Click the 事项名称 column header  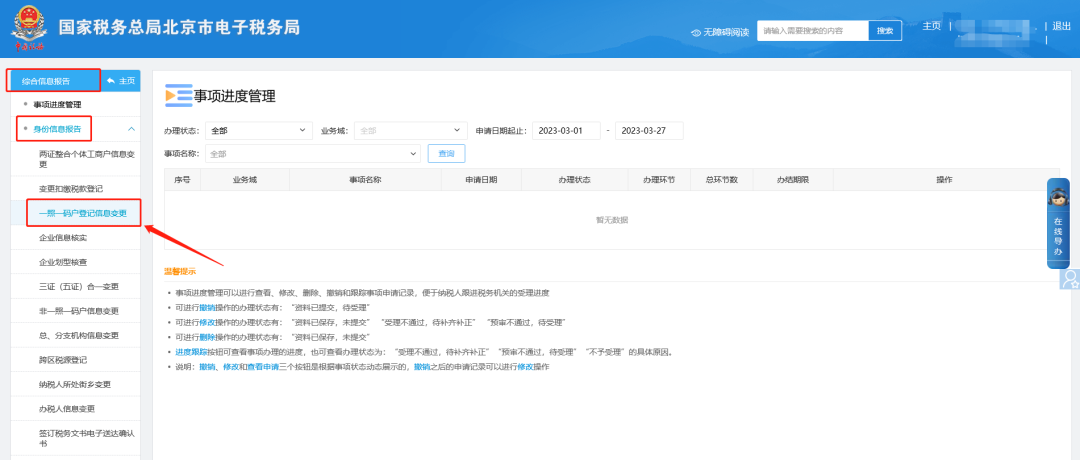point(366,180)
